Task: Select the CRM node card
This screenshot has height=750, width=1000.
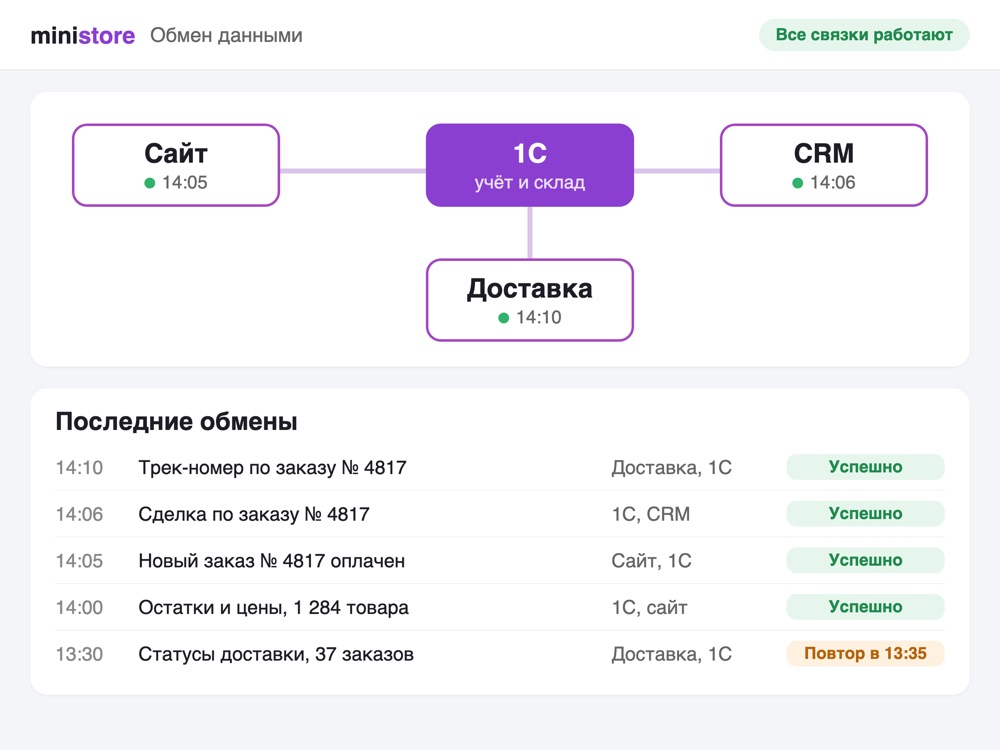Action: (x=824, y=165)
